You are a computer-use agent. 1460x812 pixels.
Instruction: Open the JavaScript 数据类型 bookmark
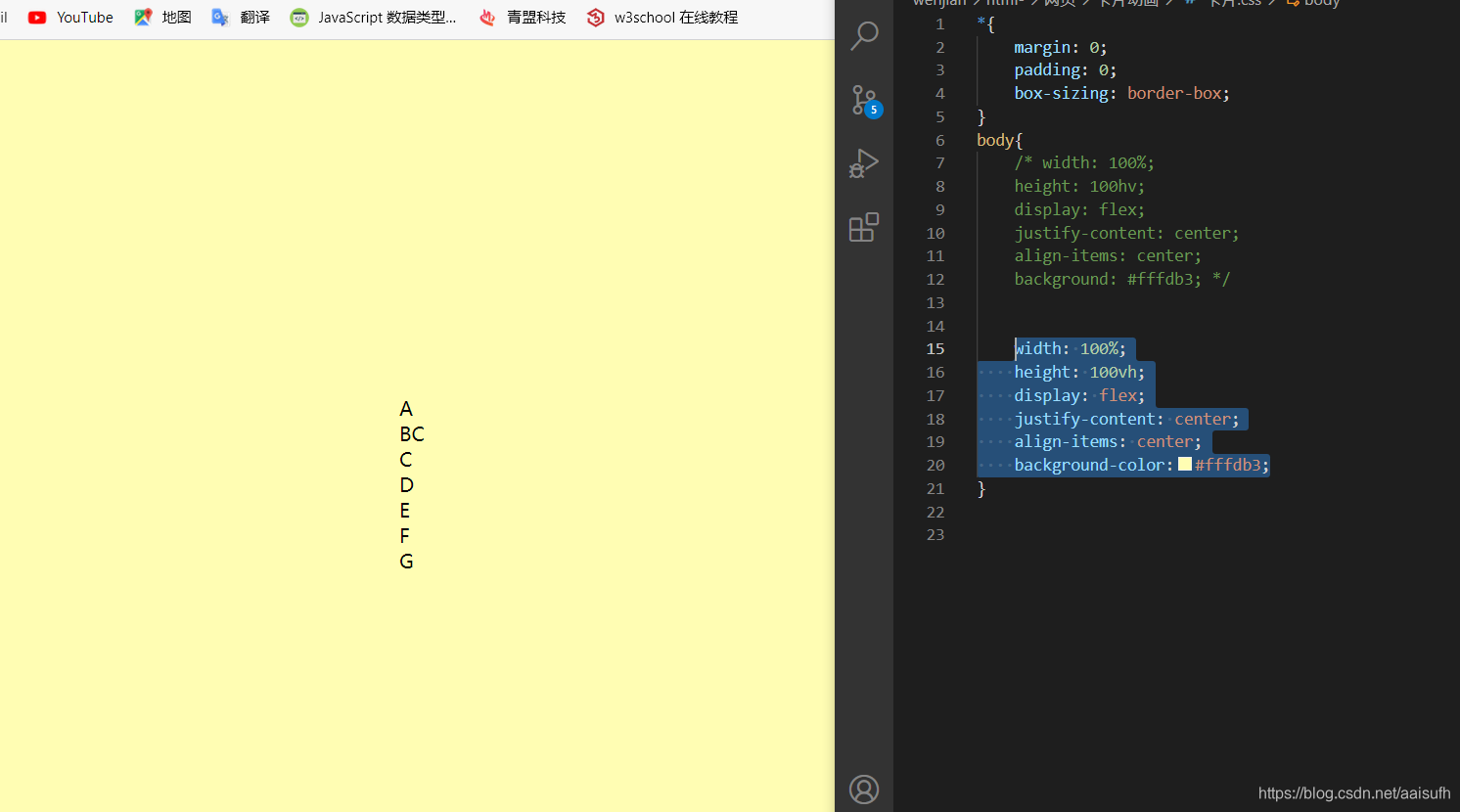coord(373,18)
